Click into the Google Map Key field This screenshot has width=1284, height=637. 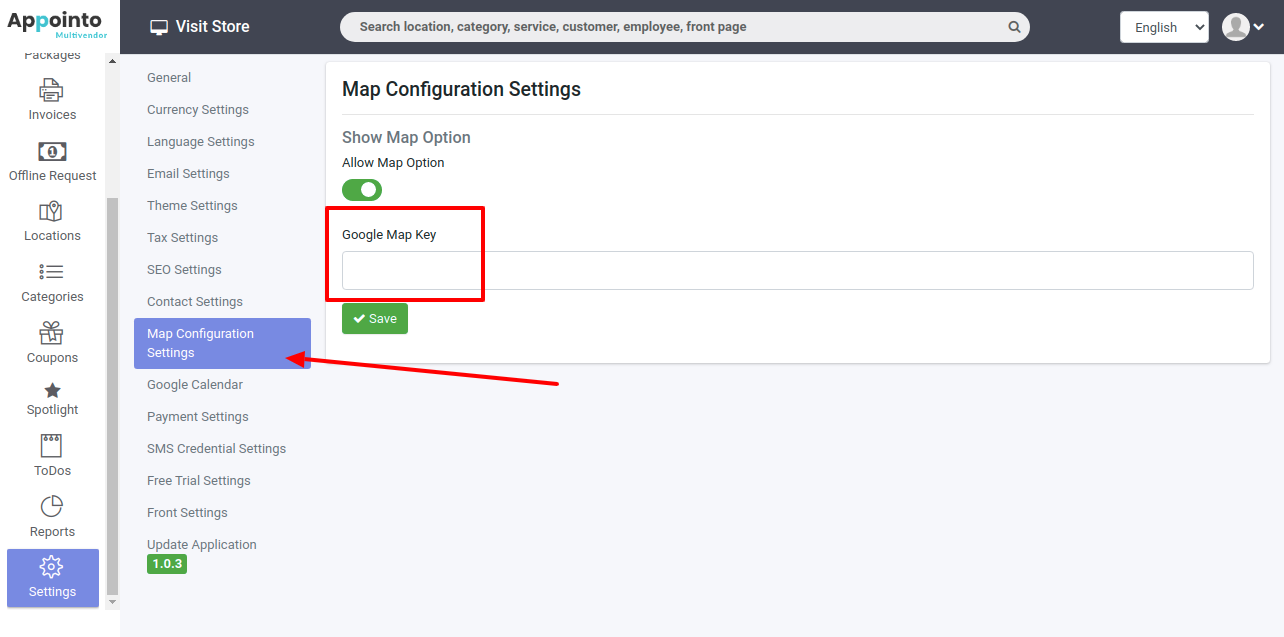coord(797,270)
